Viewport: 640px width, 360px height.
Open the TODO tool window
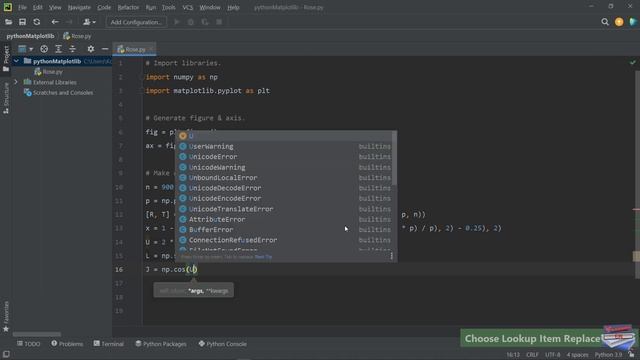coord(29,344)
